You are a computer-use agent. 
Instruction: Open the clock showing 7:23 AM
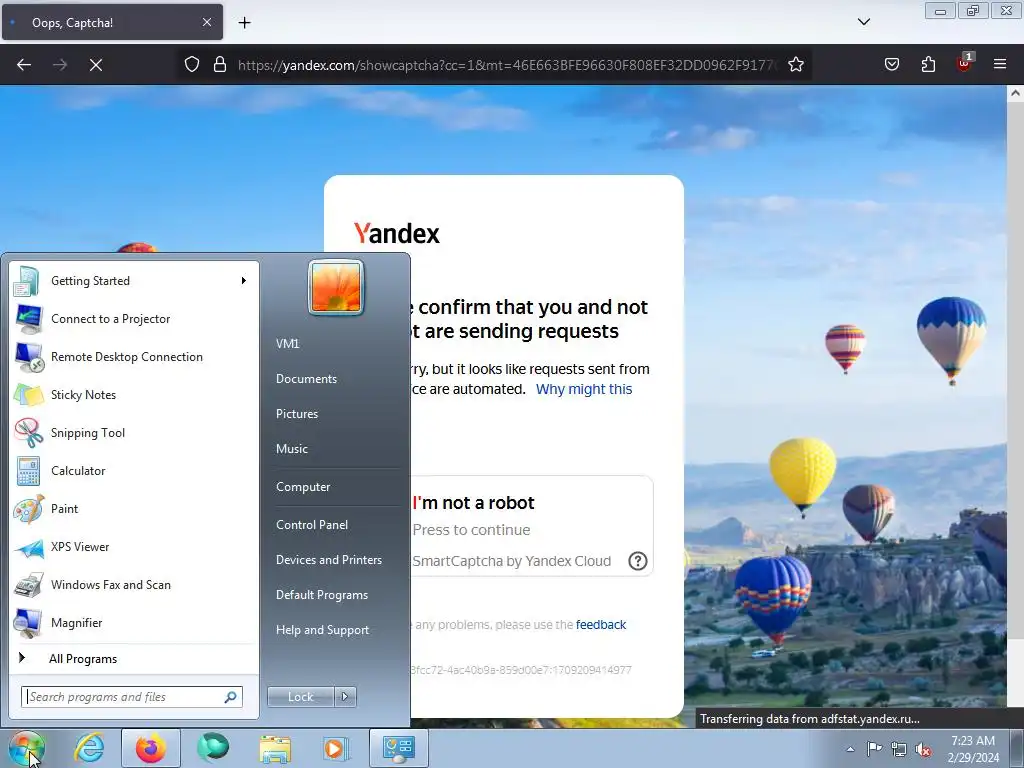[x=973, y=749]
